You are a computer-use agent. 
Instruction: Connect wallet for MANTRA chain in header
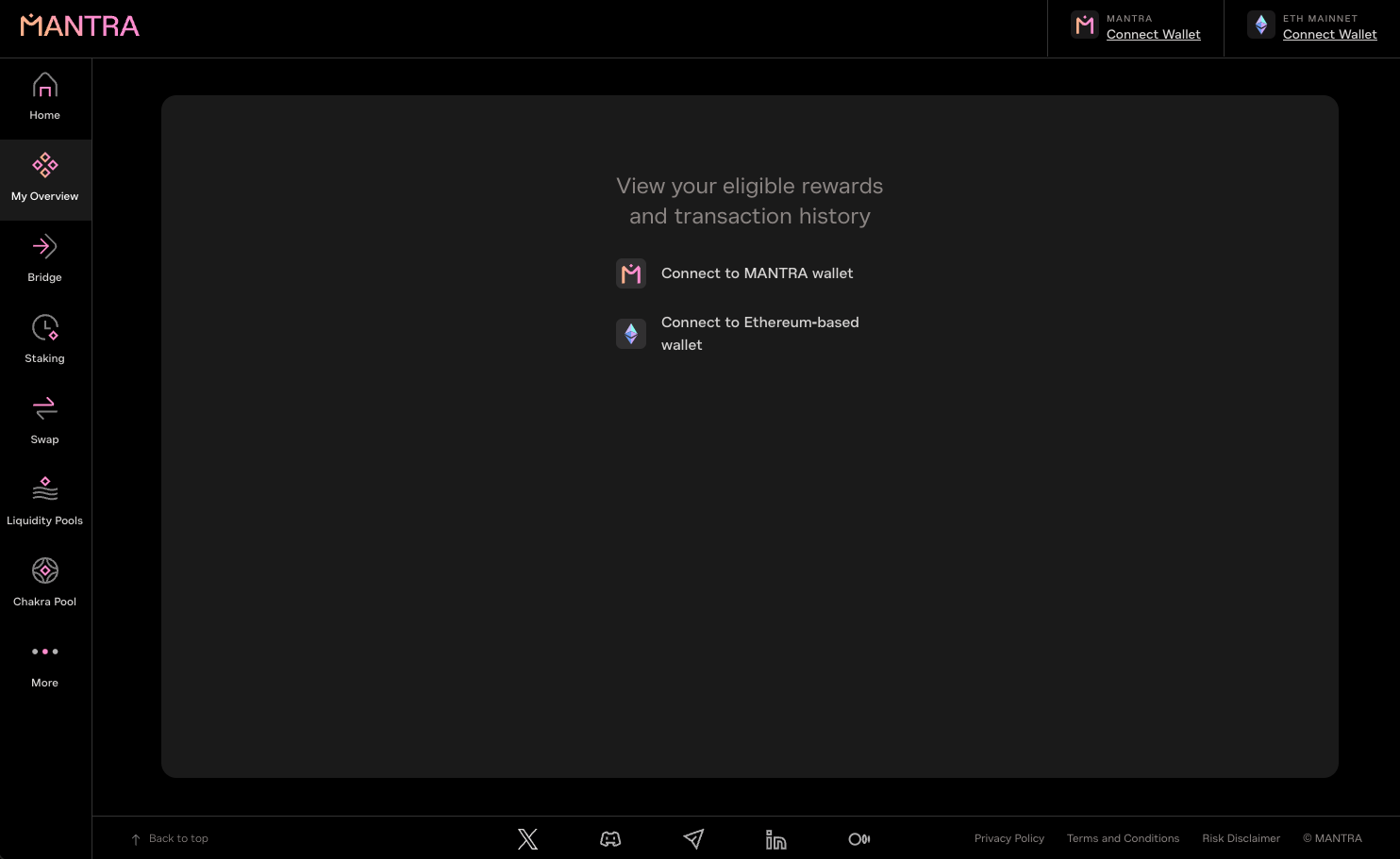(1153, 35)
